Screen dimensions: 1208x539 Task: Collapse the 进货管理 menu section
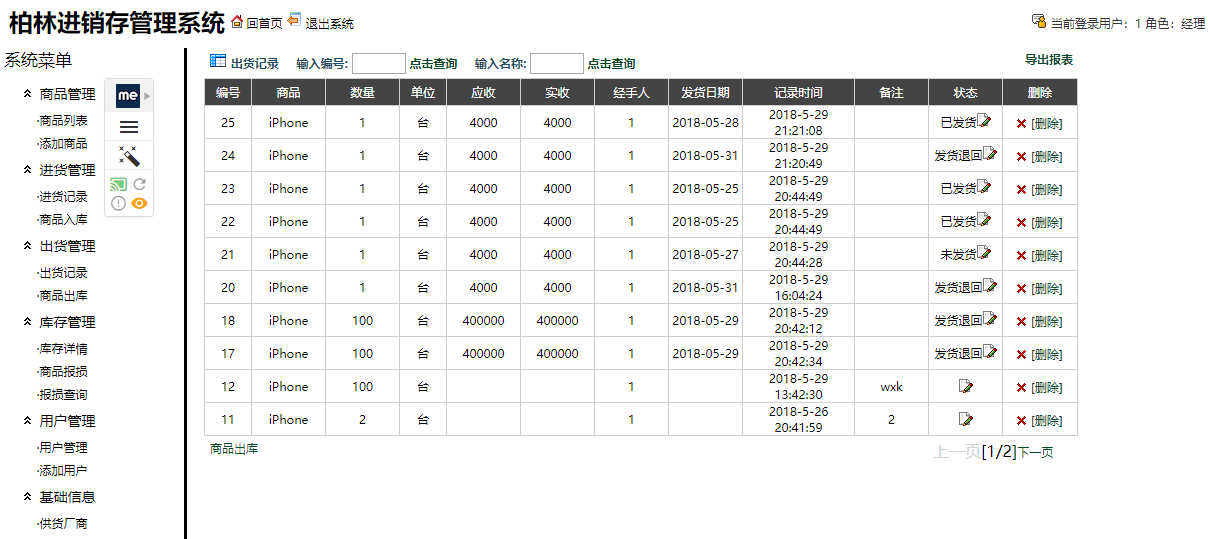tap(27, 170)
